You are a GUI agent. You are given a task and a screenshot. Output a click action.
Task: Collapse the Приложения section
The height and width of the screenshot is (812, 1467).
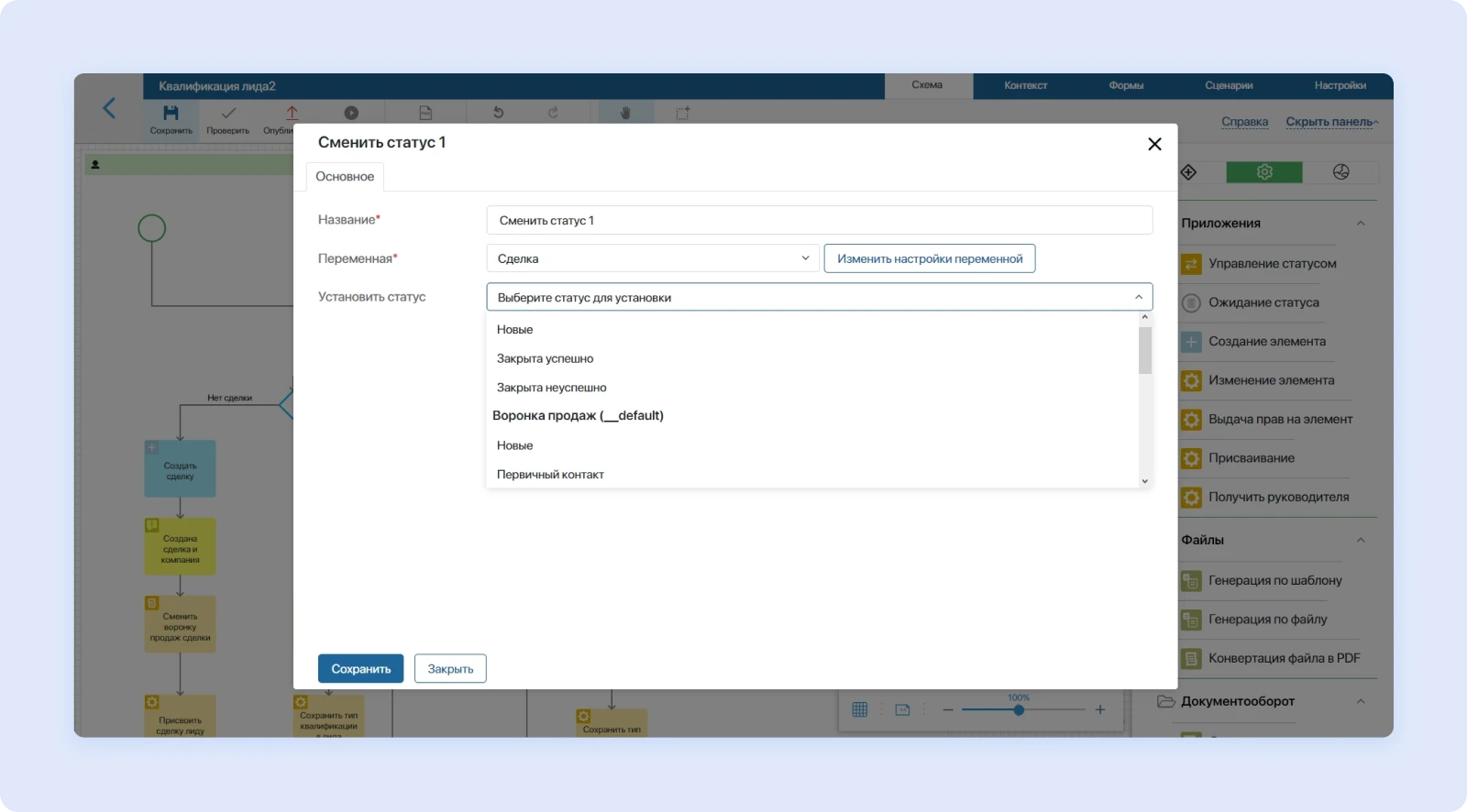pyautogui.click(x=1361, y=224)
